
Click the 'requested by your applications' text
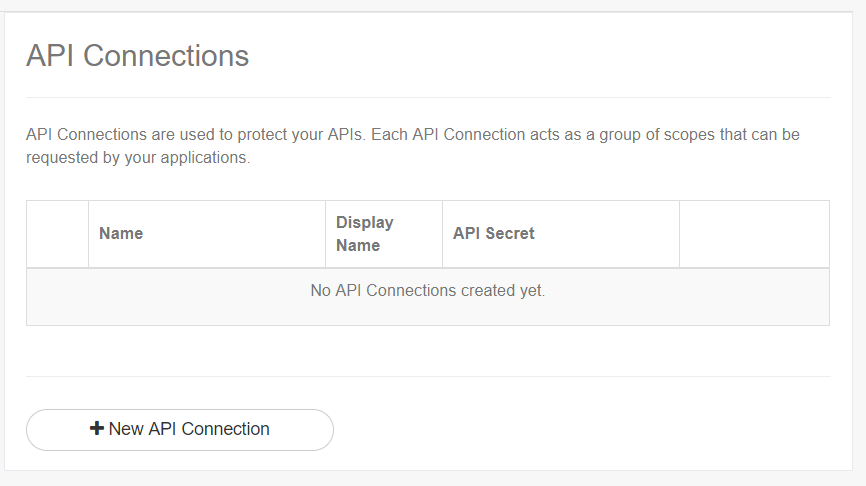[x=137, y=158]
